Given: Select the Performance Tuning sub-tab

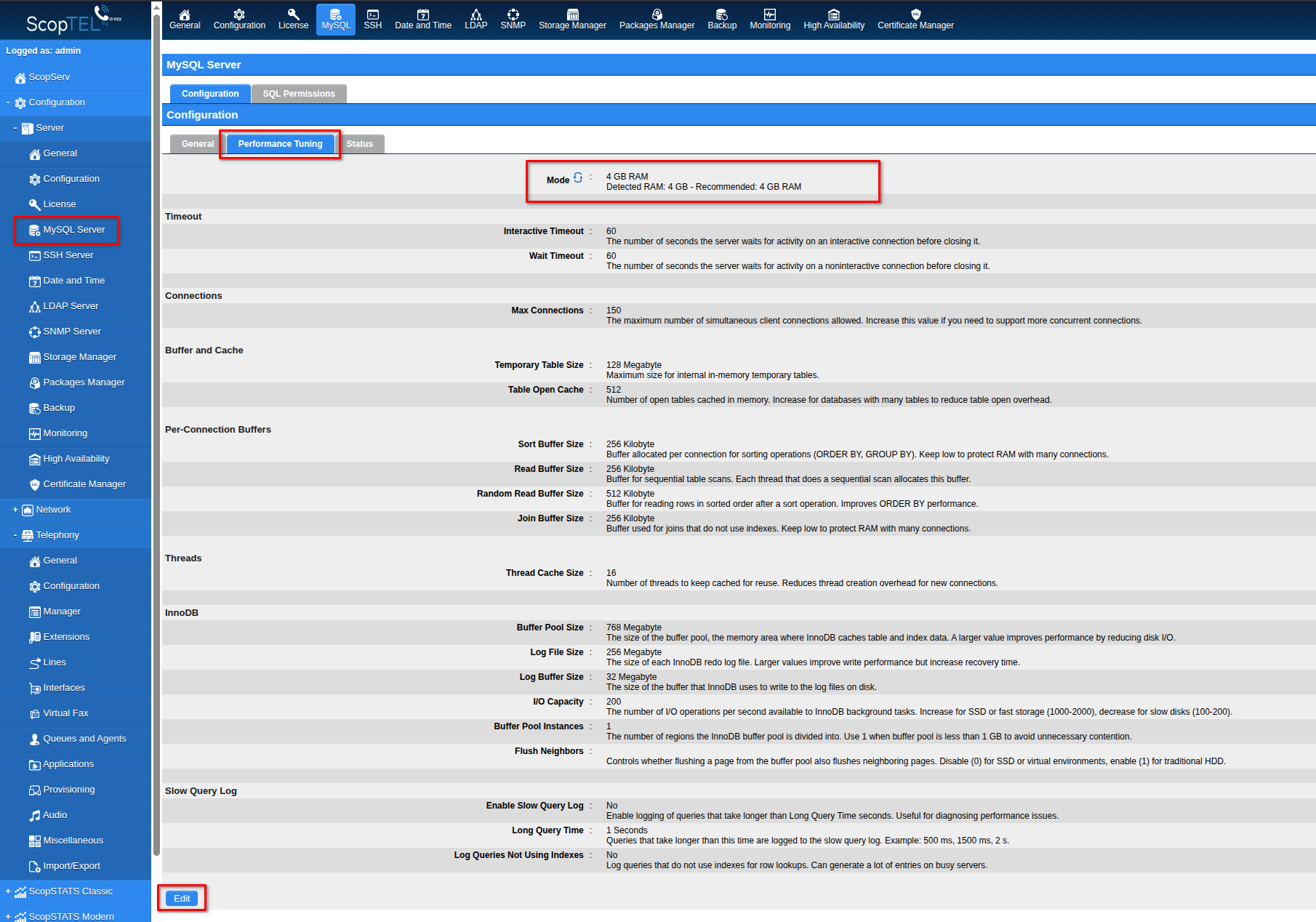Looking at the screenshot, I should point(280,144).
